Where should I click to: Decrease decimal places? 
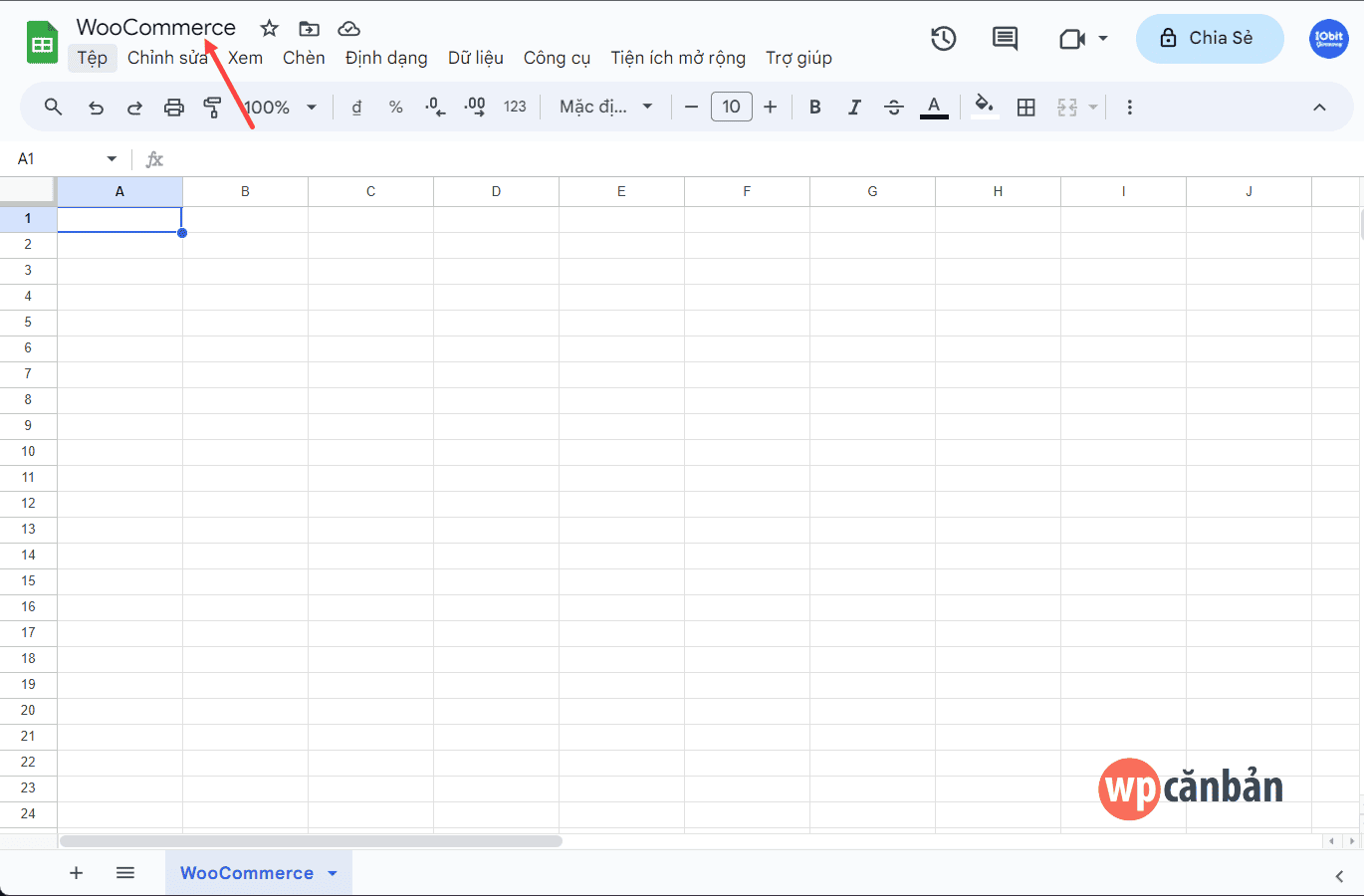tap(434, 107)
